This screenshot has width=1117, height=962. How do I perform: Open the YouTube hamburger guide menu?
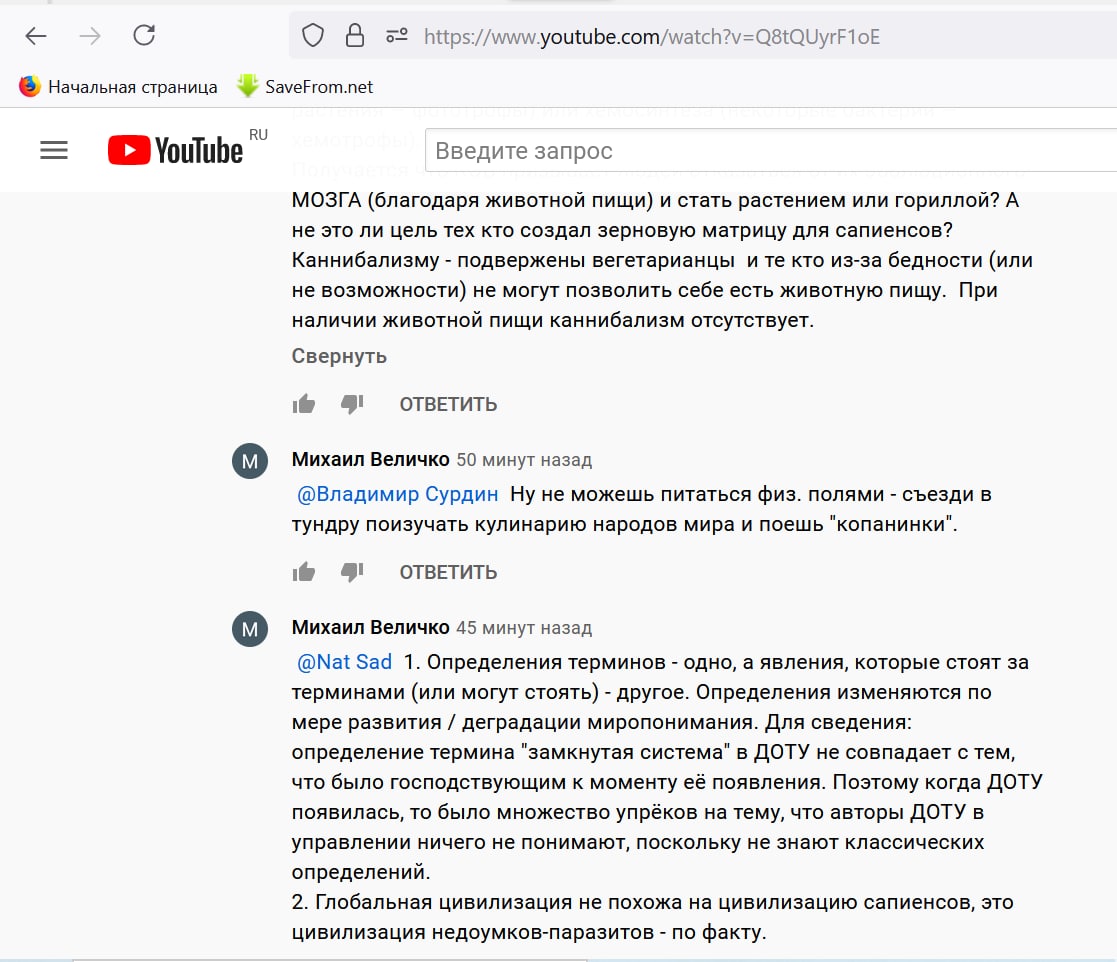click(x=54, y=151)
